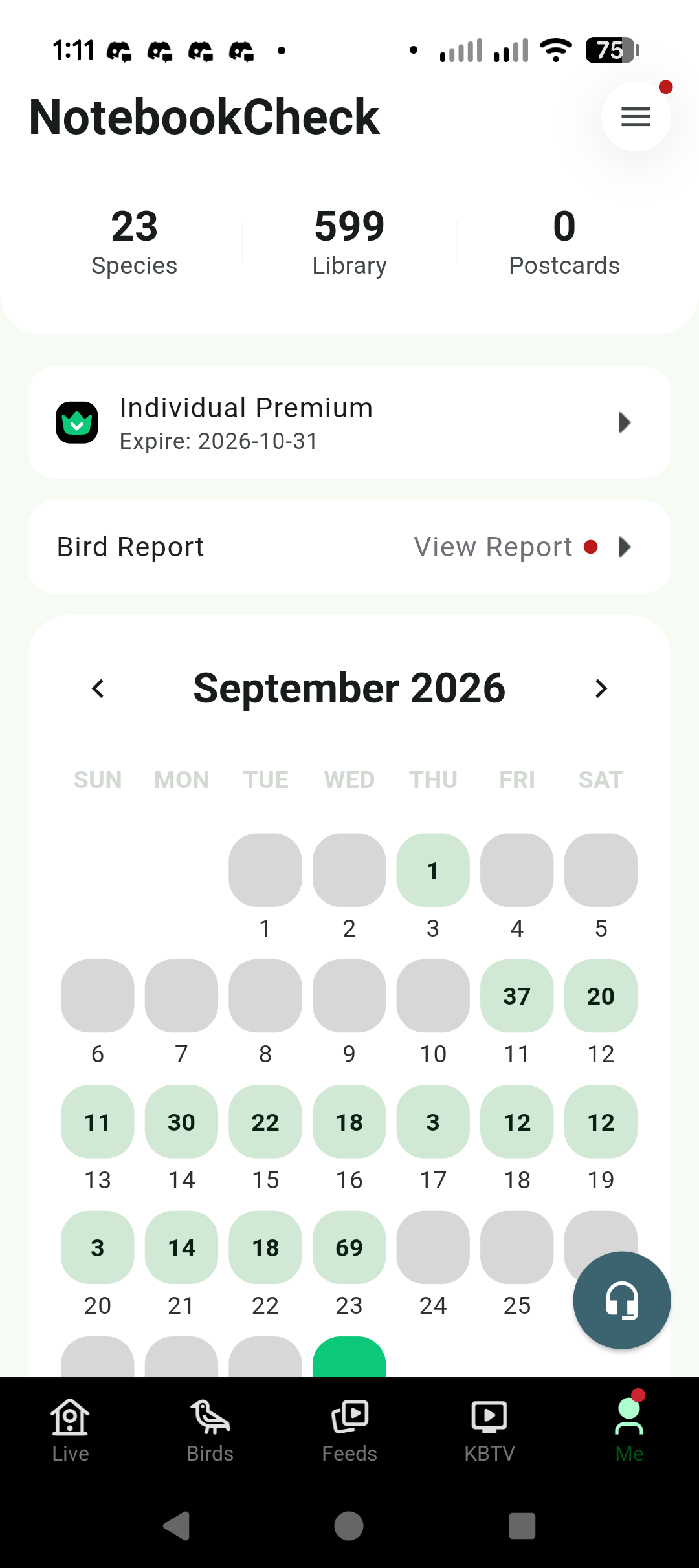Select September 14 with 30 captures

tap(181, 1122)
